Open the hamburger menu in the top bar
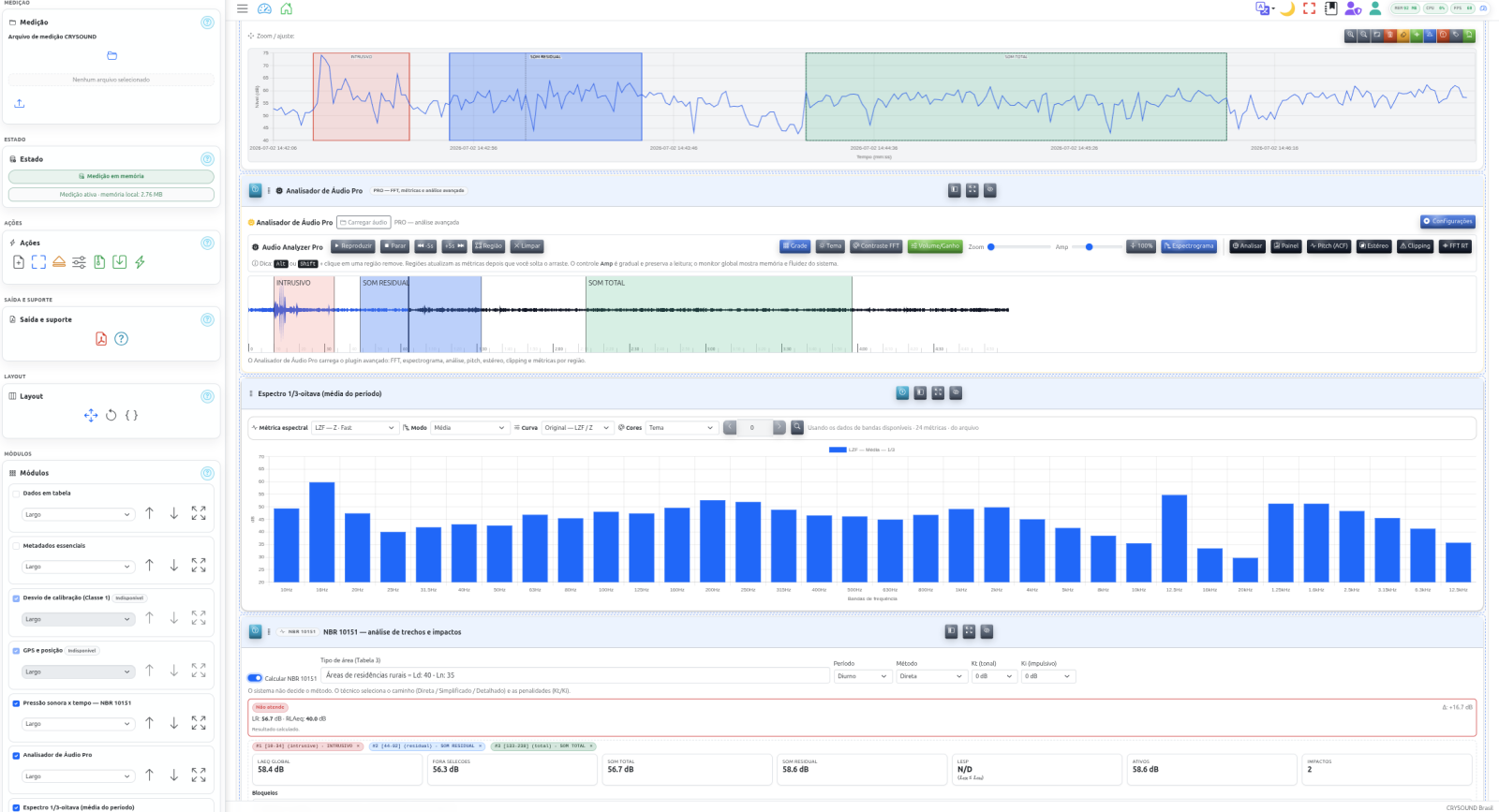Screen dimensions: 1499x812 click(242, 8)
